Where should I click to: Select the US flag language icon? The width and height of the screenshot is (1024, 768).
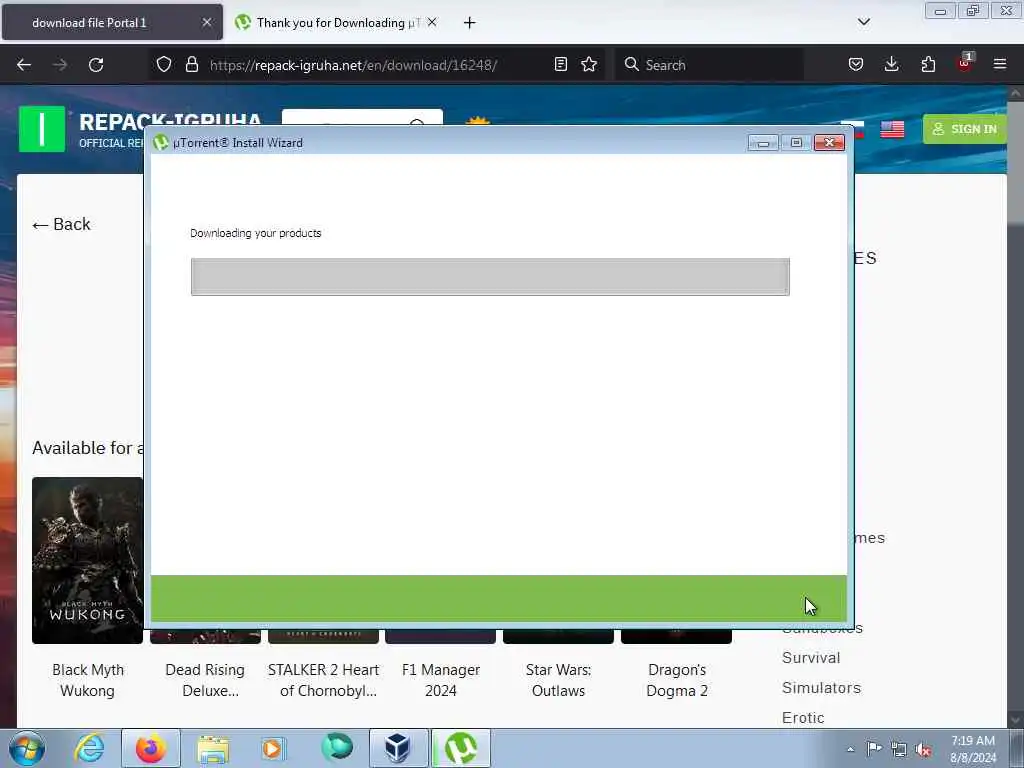click(x=892, y=129)
